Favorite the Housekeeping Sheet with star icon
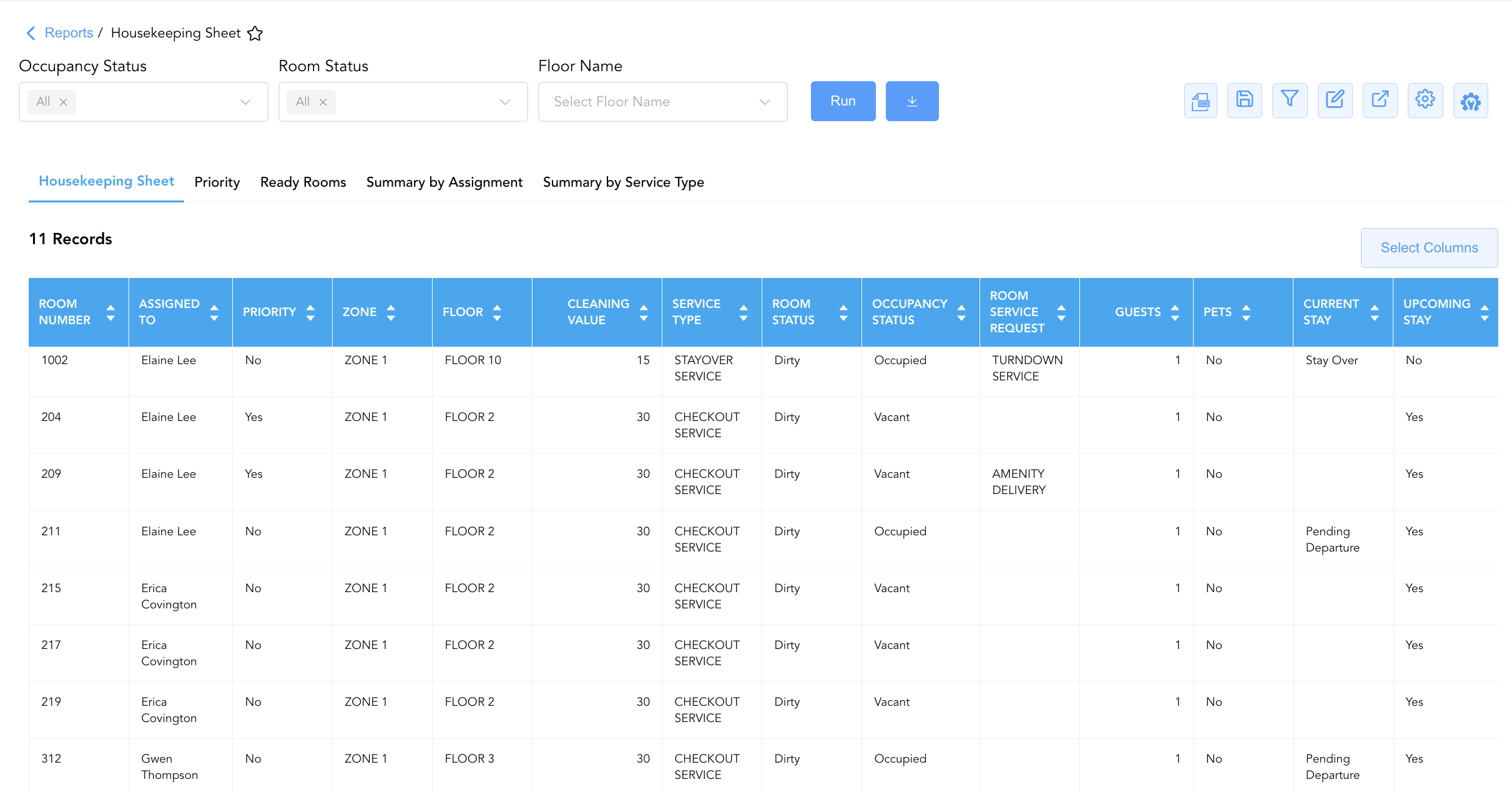 point(255,33)
